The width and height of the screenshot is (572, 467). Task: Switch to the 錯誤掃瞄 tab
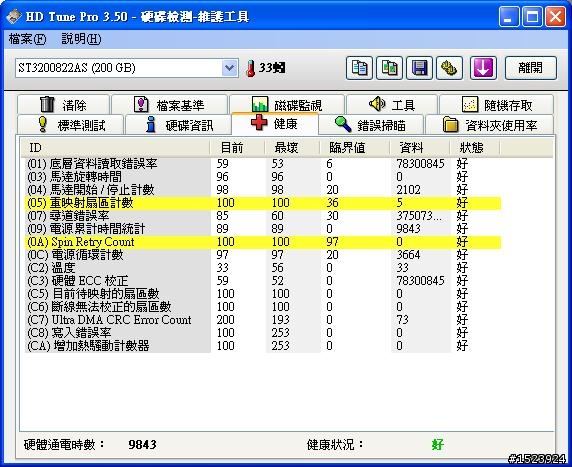click(371, 125)
